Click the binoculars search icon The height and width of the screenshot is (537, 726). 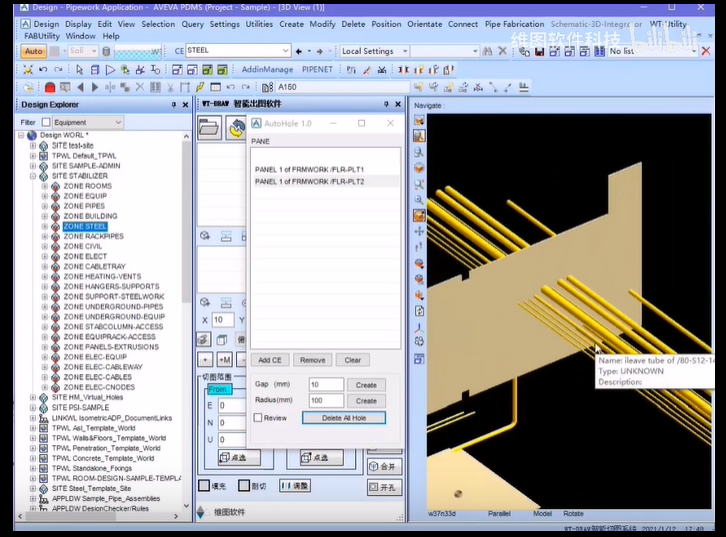coord(487,51)
